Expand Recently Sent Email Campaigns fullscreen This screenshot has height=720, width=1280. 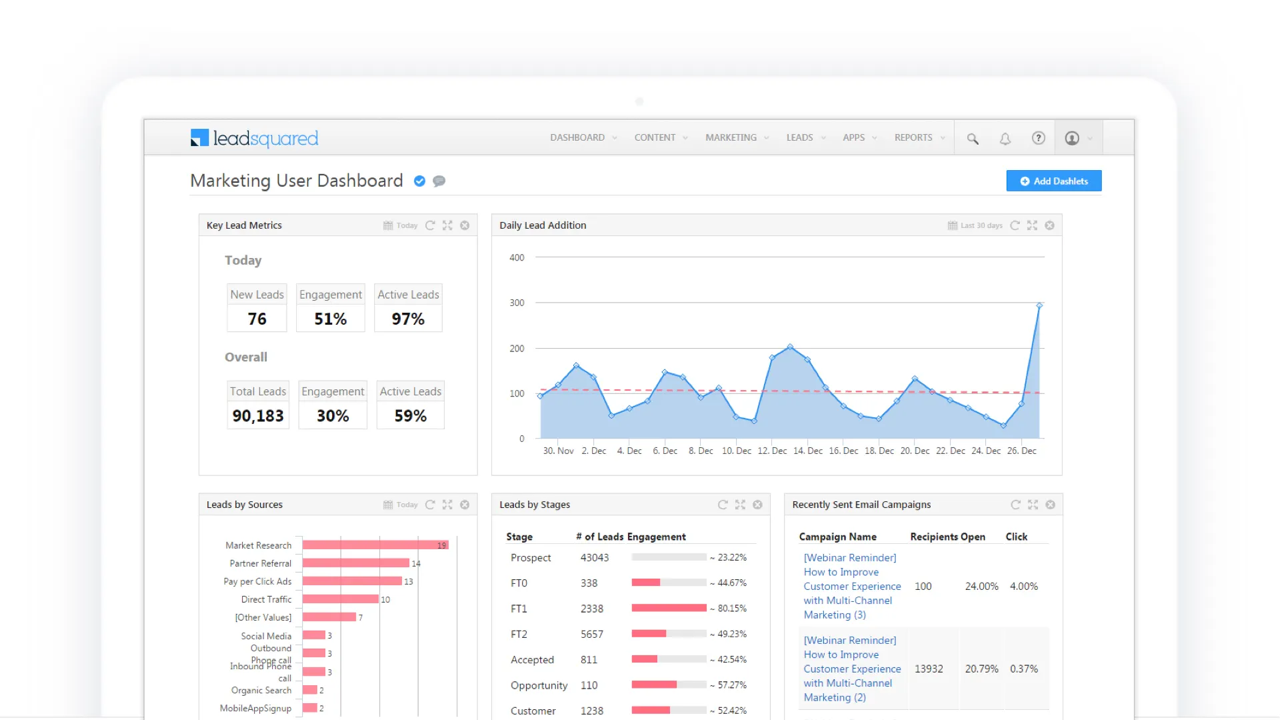click(1033, 505)
